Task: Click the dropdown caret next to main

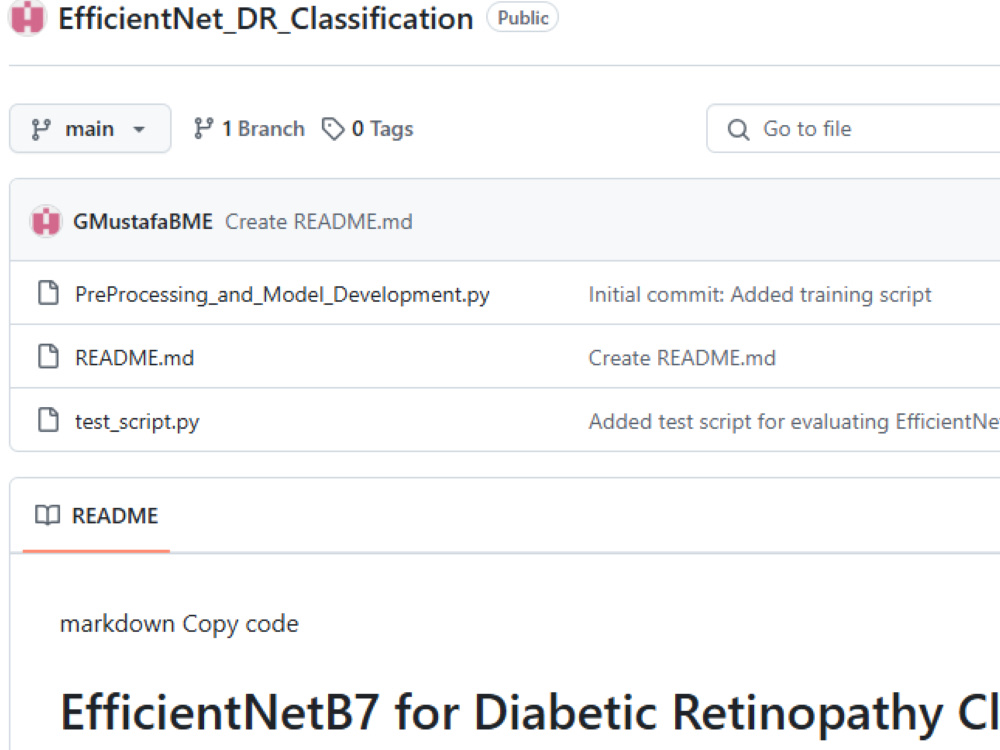Action: [x=139, y=129]
